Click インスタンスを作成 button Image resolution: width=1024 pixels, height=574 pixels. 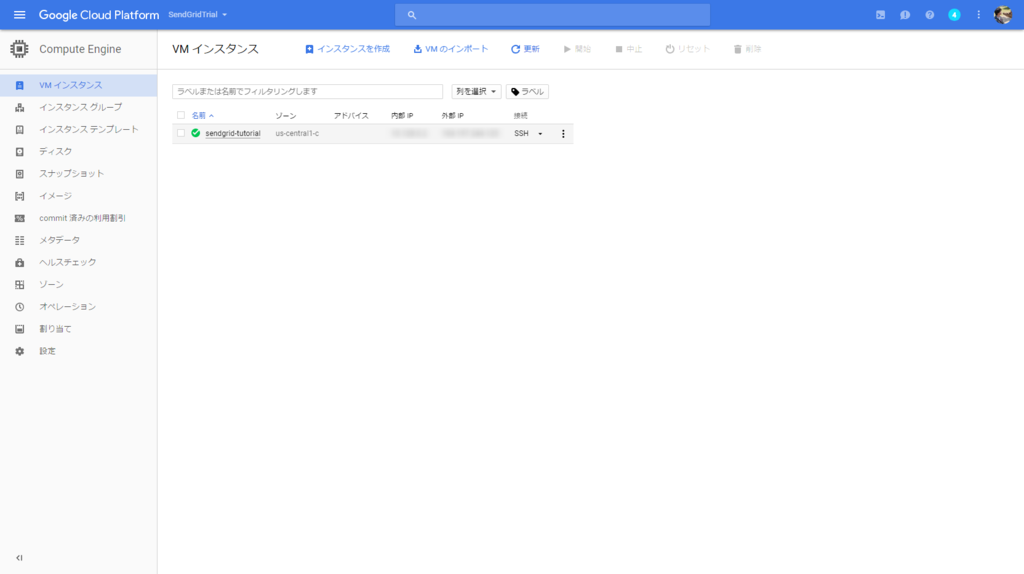(347, 49)
